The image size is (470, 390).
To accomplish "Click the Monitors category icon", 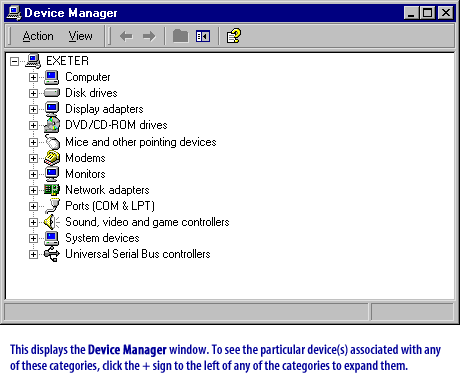I will [x=52, y=174].
